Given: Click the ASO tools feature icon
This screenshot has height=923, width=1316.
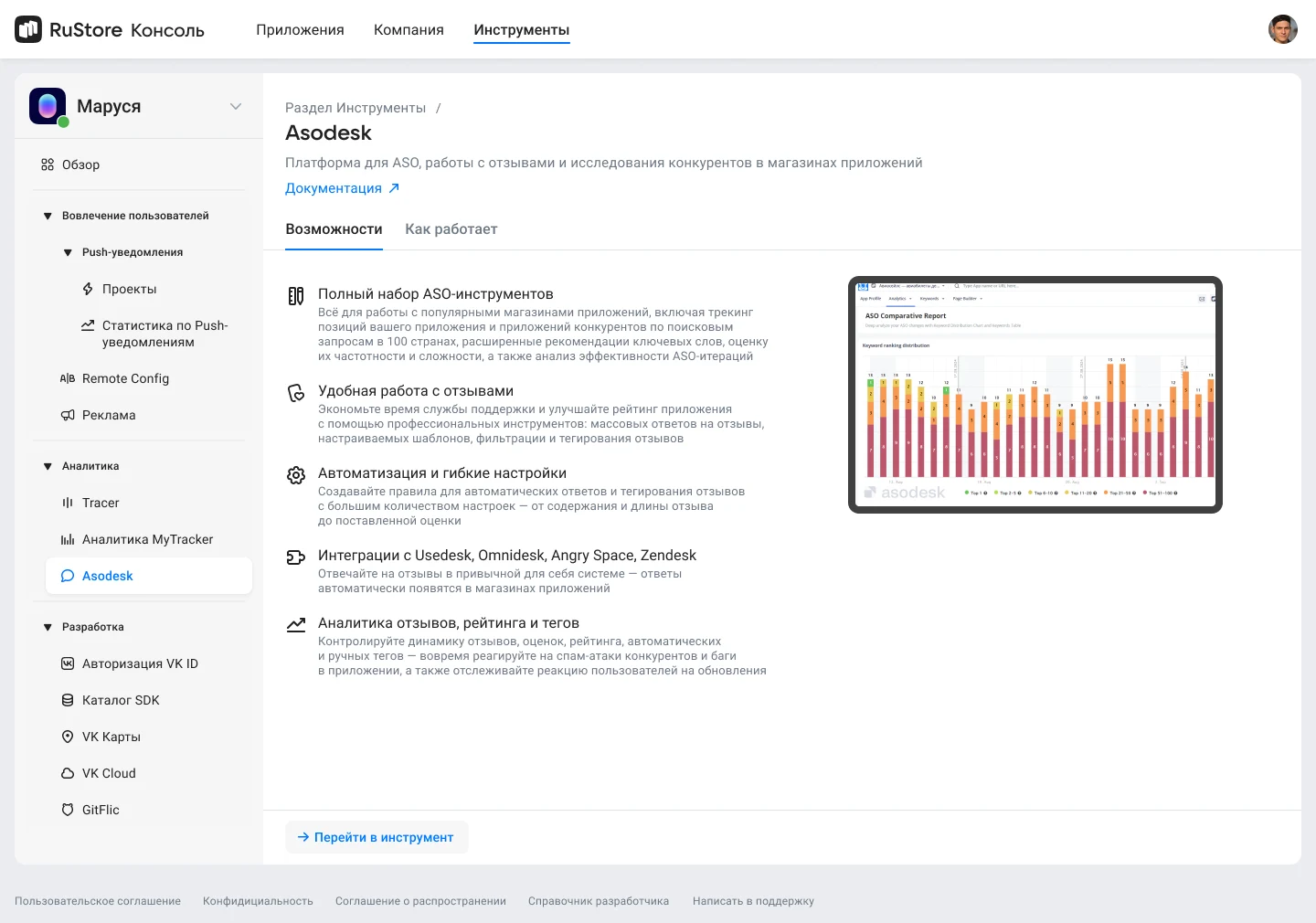Looking at the screenshot, I should tap(296, 296).
